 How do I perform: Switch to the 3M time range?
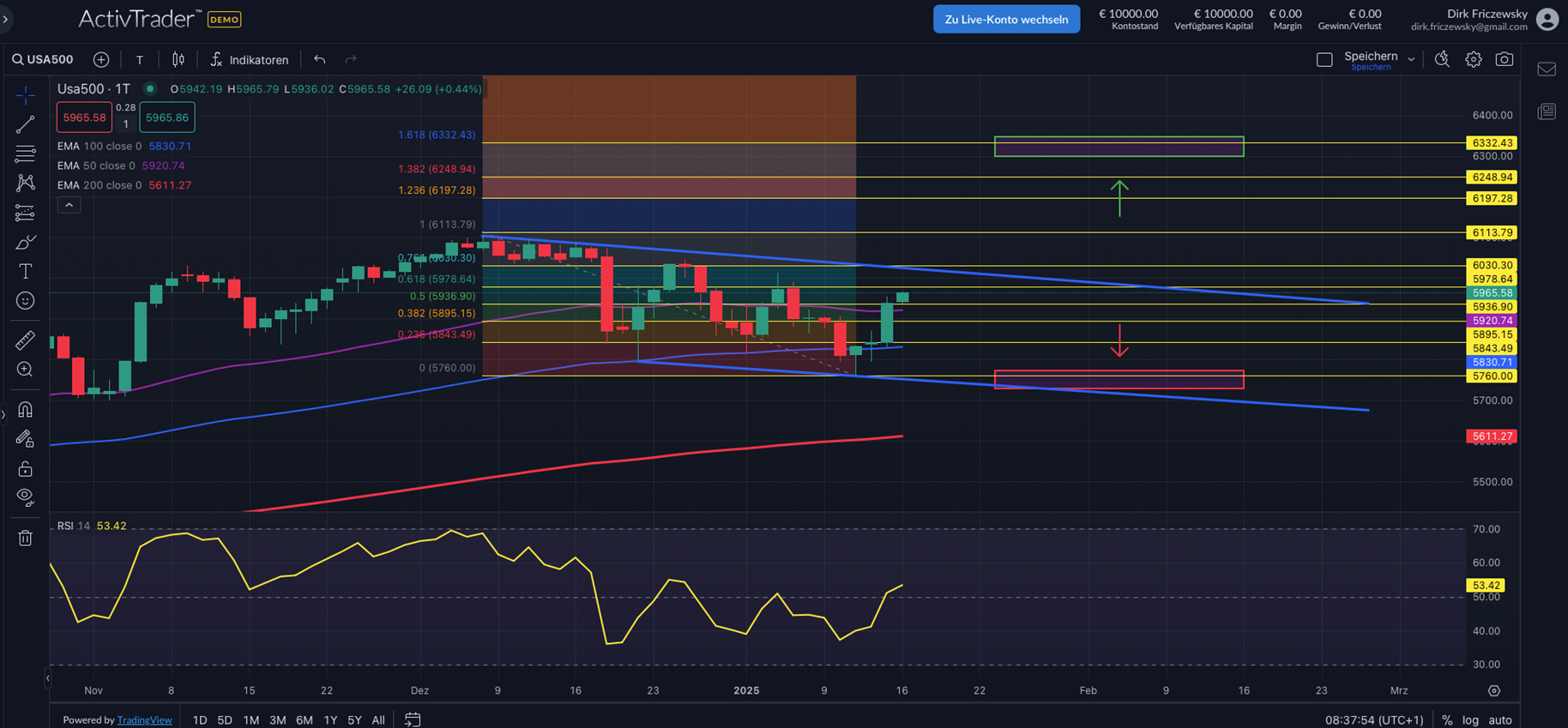(277, 720)
